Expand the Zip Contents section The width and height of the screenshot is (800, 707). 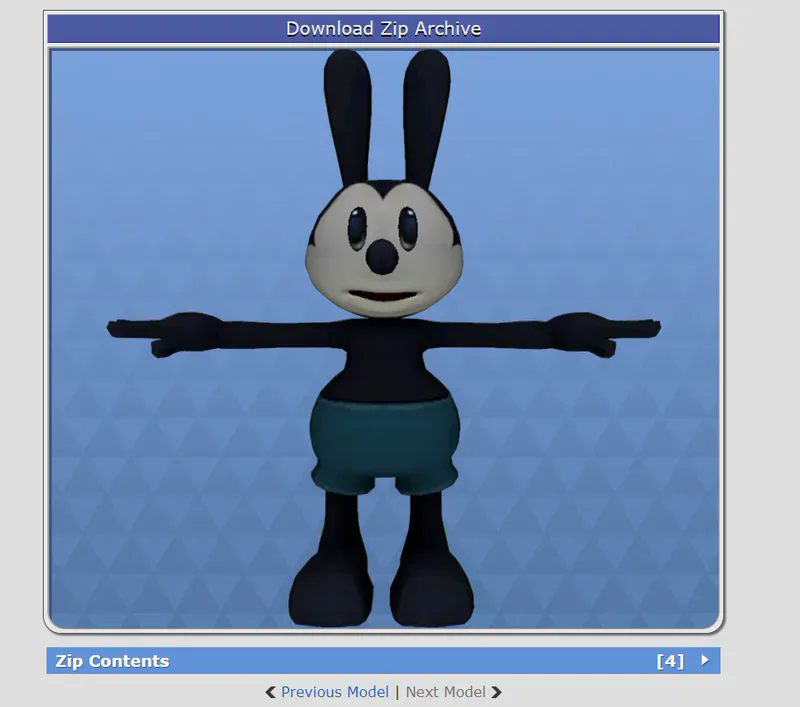383,661
